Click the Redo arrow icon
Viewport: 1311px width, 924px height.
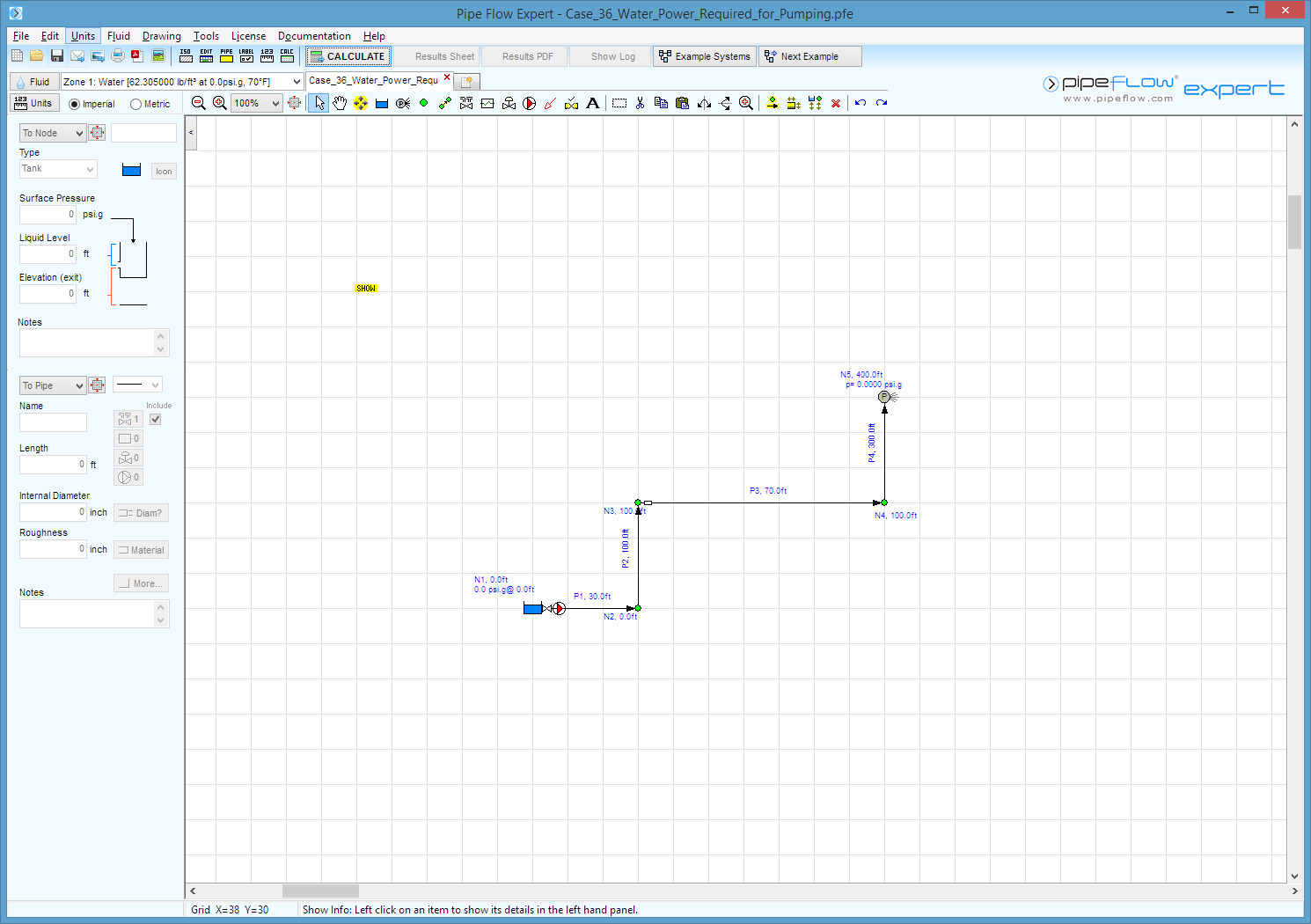(882, 103)
